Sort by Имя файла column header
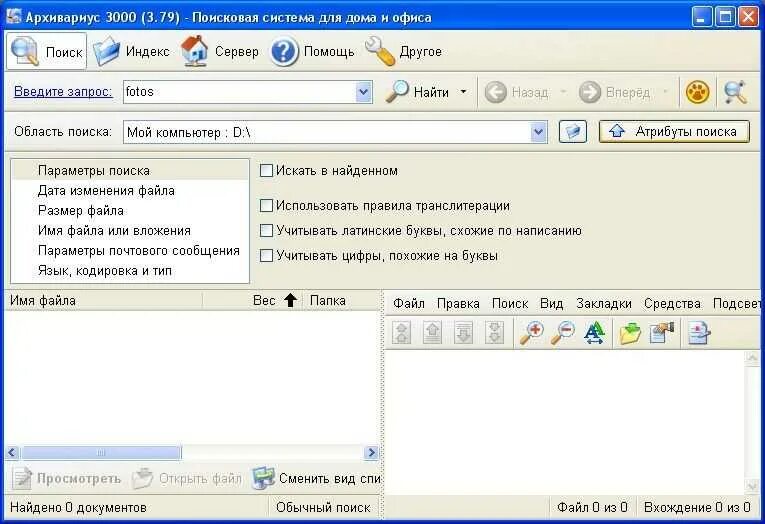The height and width of the screenshot is (524, 765). (x=103, y=301)
